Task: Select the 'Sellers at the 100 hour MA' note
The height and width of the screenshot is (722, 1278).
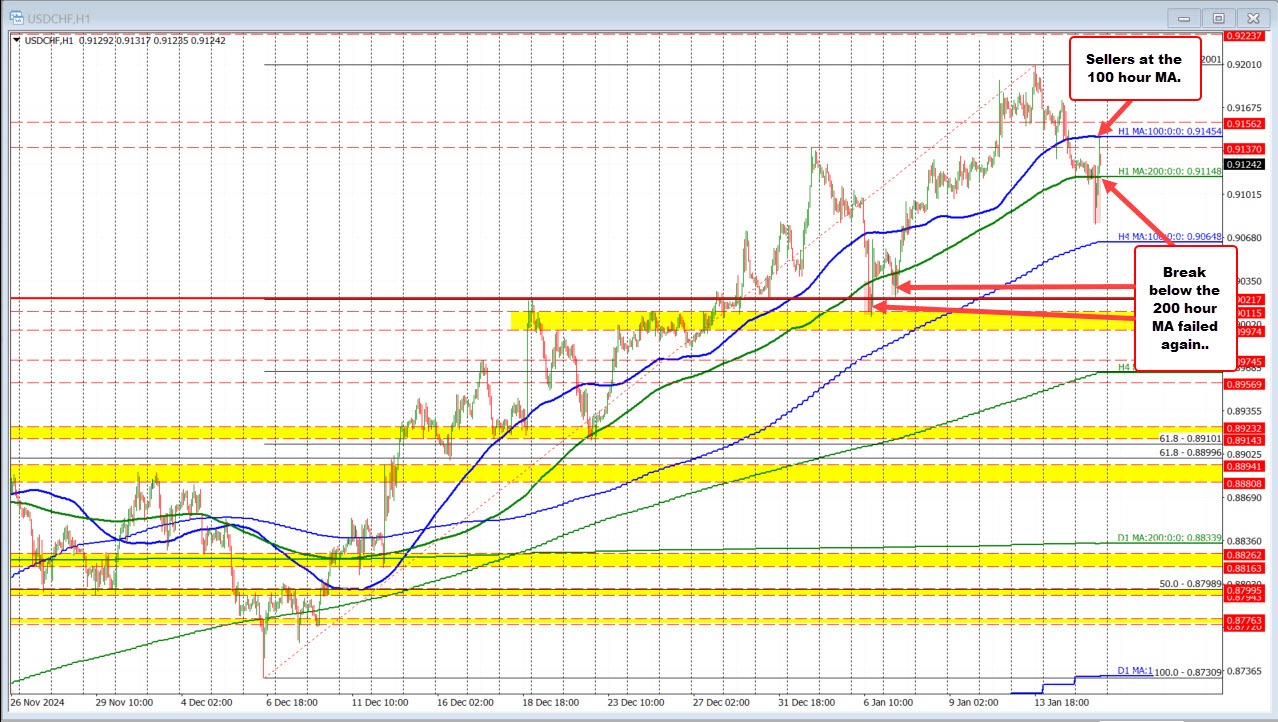Action: [1134, 68]
